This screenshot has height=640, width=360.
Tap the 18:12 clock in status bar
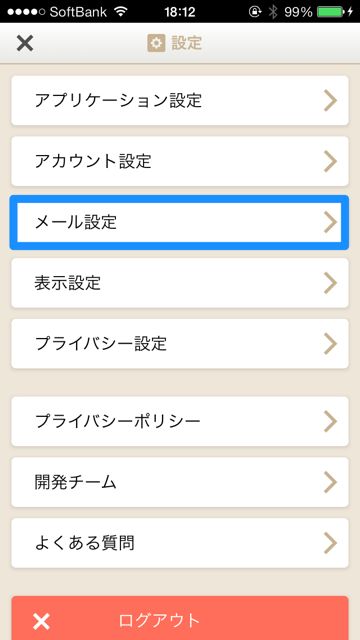coord(180,11)
